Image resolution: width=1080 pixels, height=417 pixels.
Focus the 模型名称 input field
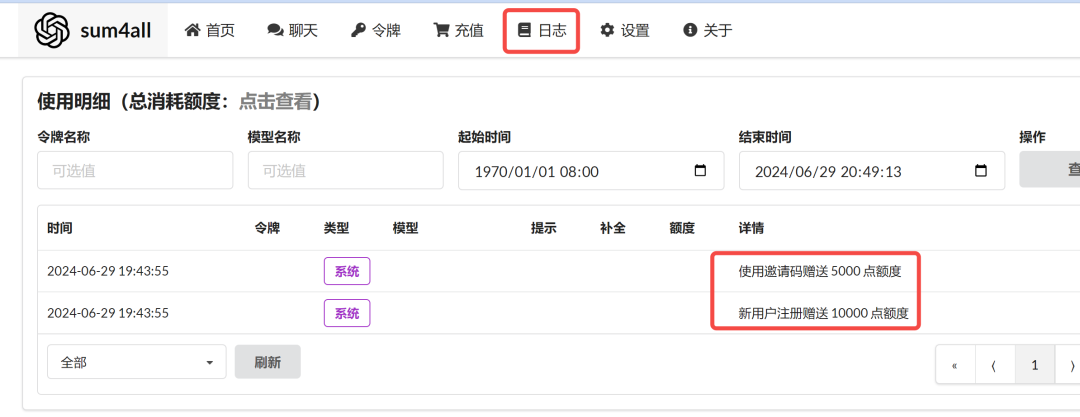[x=346, y=170]
